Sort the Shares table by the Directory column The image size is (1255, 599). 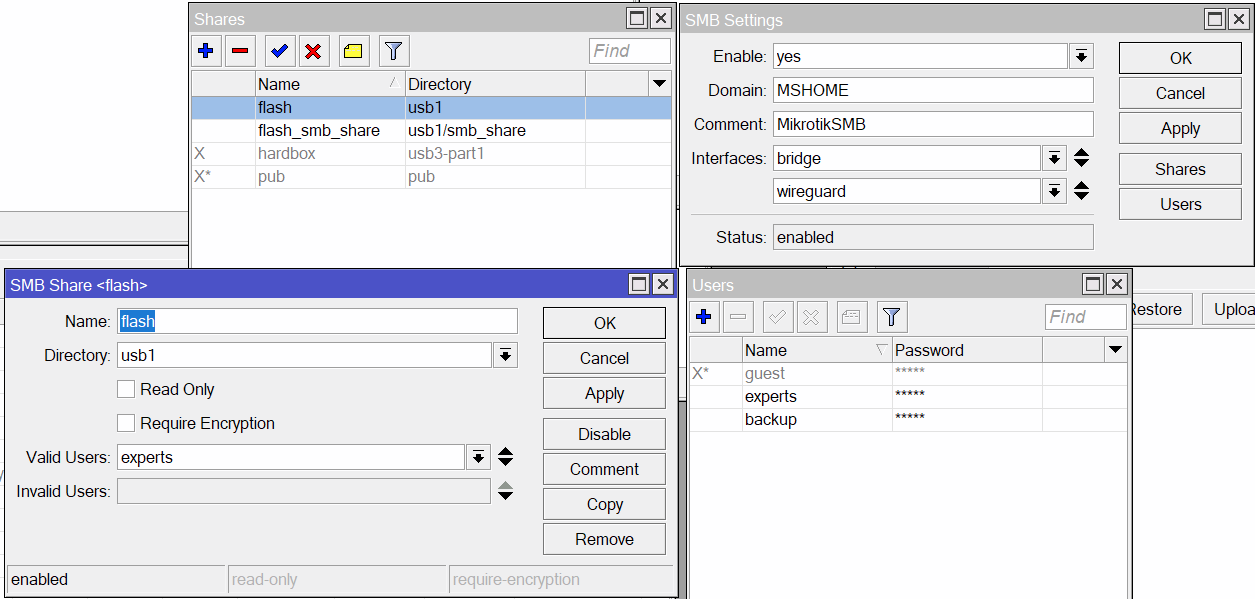pyautogui.click(x=495, y=84)
